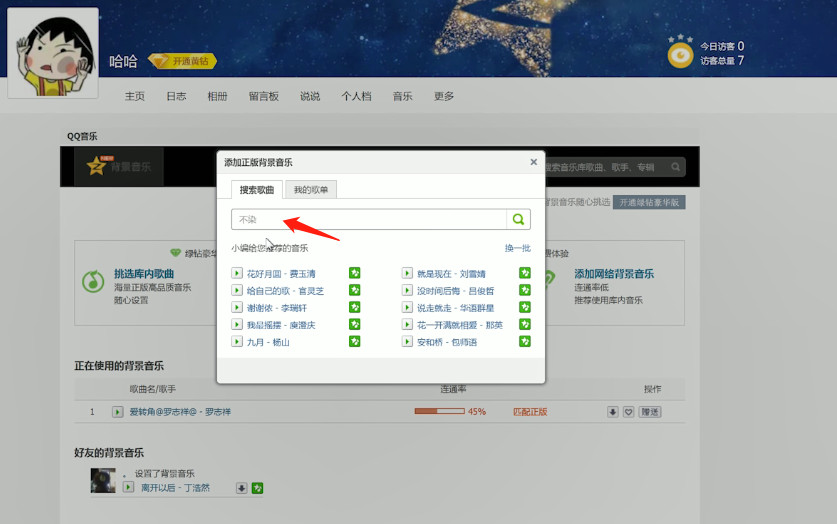Viewport: 837px width, 524px height.
Task: Open song link 花好月圆 - 费玉清
Action: tap(281, 274)
